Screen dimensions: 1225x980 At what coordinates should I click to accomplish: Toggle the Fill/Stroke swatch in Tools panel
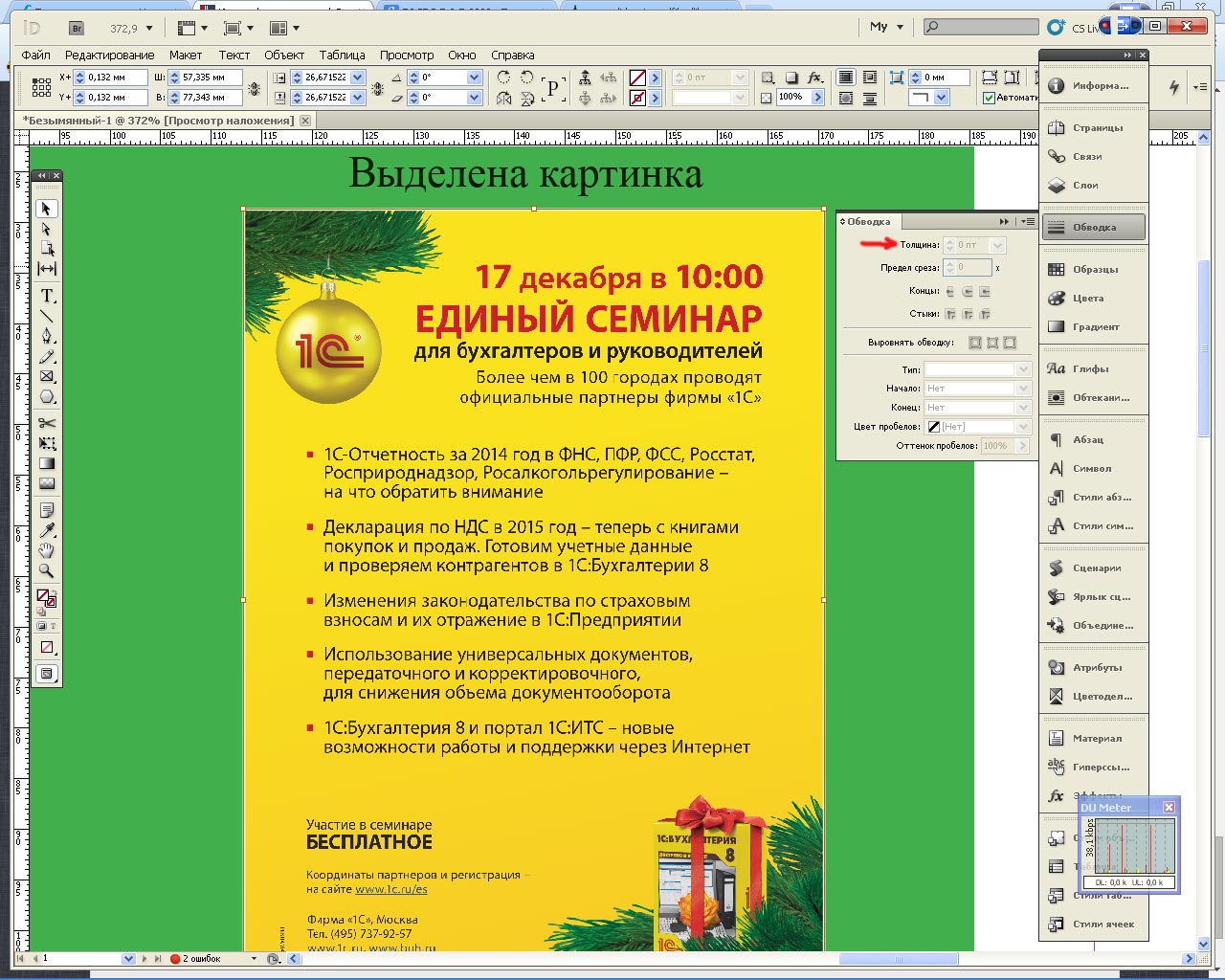click(46, 599)
